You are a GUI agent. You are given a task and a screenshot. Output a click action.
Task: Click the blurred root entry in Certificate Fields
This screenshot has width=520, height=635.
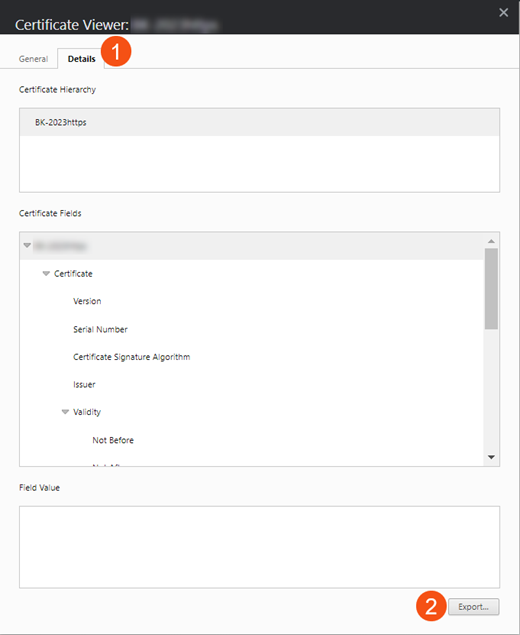point(60,246)
